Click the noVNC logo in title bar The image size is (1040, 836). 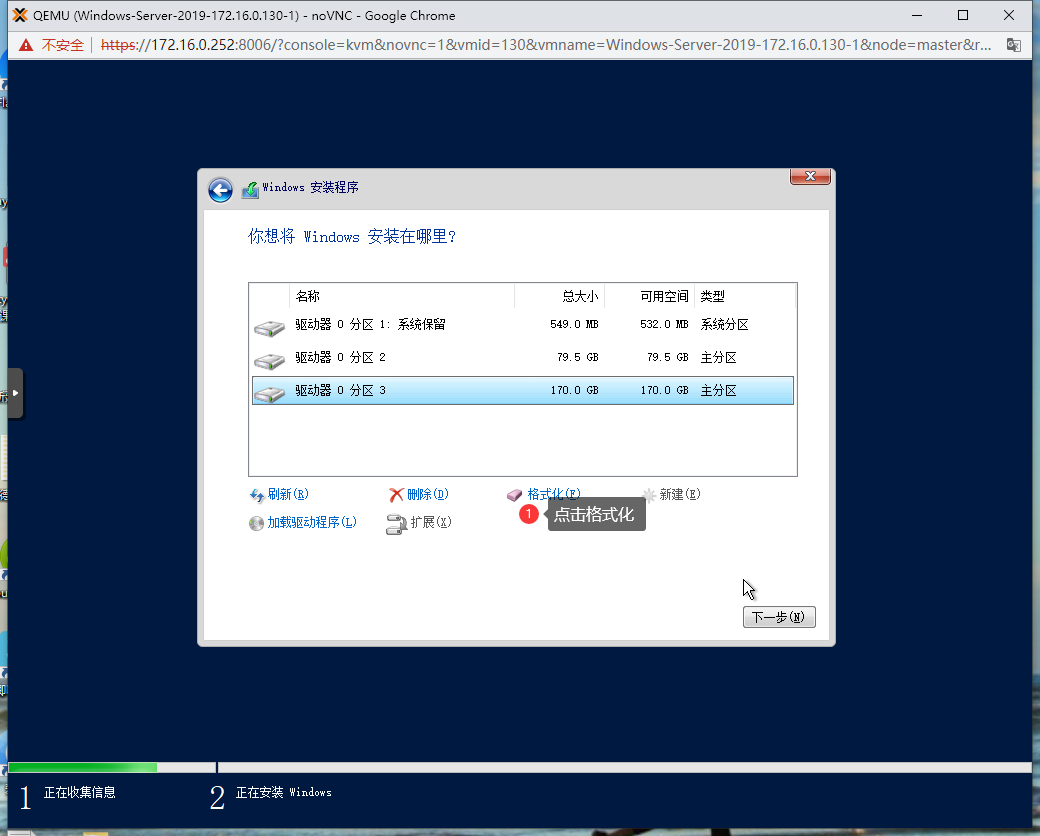coord(20,15)
